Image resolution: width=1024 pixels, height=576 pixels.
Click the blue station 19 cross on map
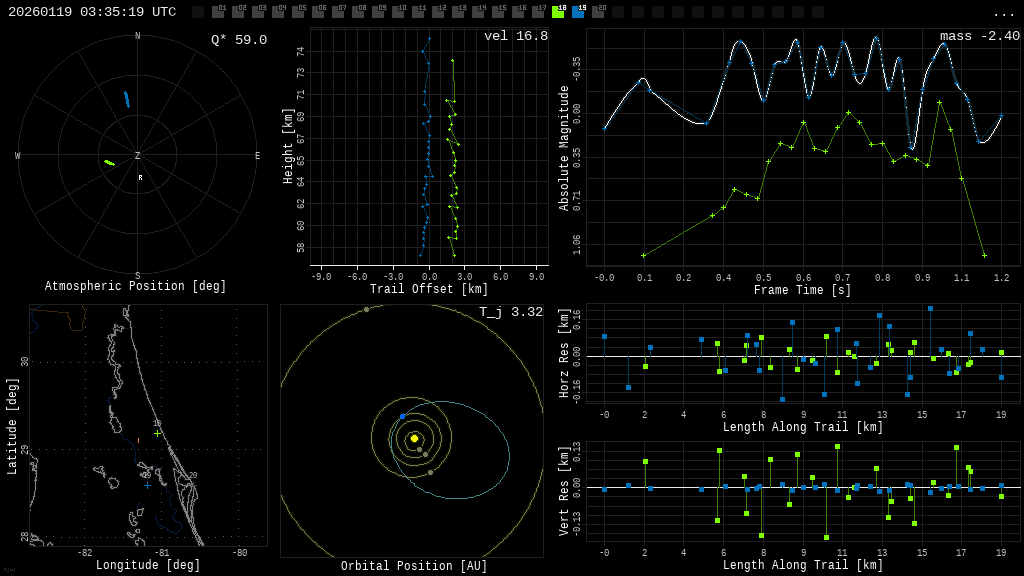tap(147, 485)
